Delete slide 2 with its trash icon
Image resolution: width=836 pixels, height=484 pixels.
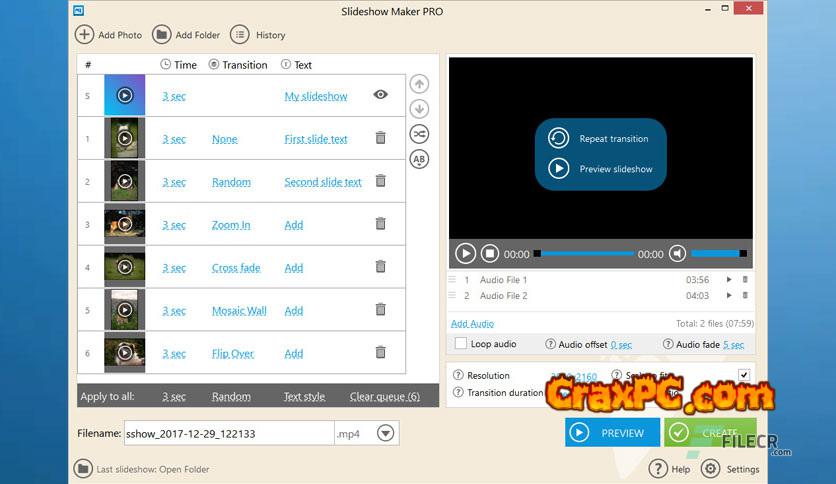coord(381,181)
